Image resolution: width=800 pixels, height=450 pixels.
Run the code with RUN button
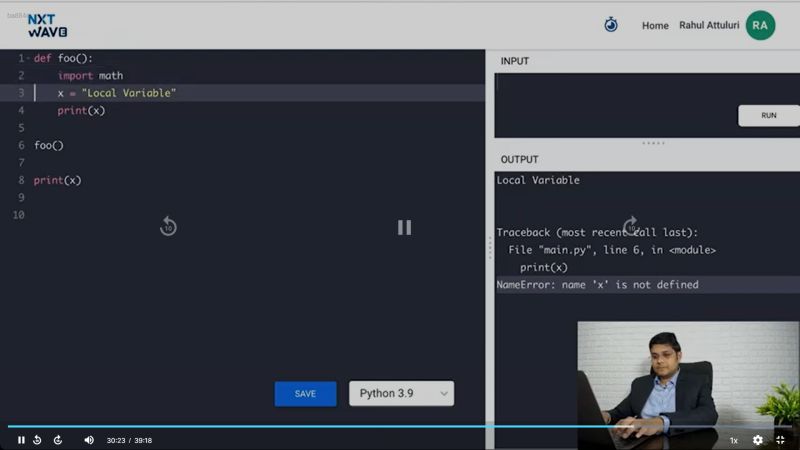click(x=768, y=115)
